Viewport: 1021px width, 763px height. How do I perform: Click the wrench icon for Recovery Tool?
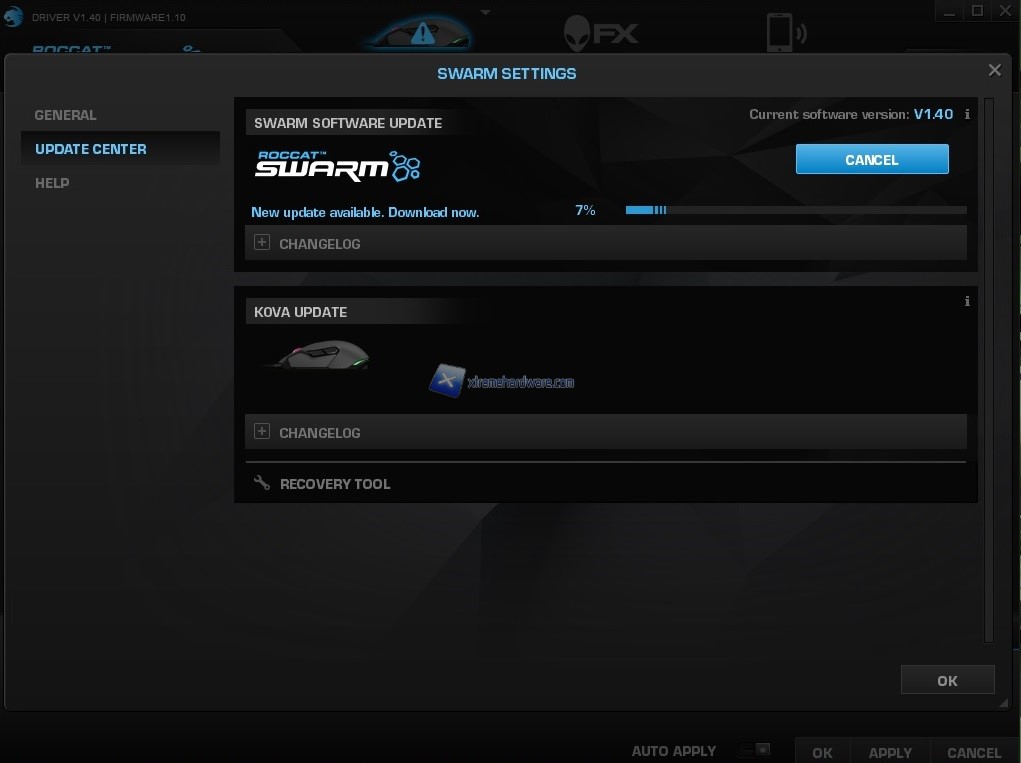point(262,483)
